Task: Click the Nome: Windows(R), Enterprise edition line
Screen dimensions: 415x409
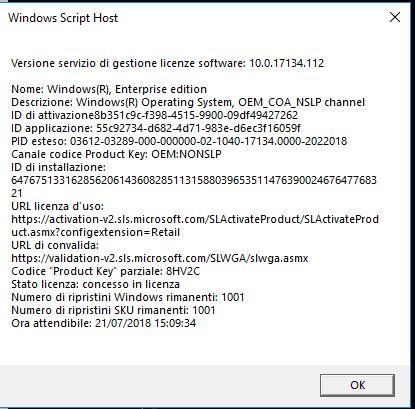Action: (x=109, y=89)
